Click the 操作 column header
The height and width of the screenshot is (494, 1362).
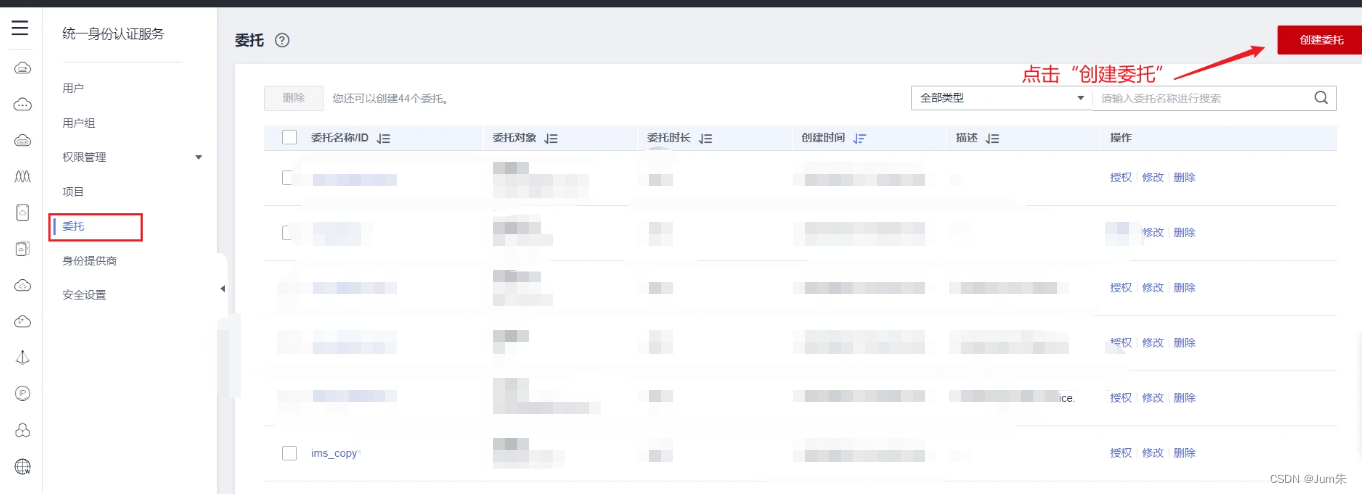pos(1121,138)
